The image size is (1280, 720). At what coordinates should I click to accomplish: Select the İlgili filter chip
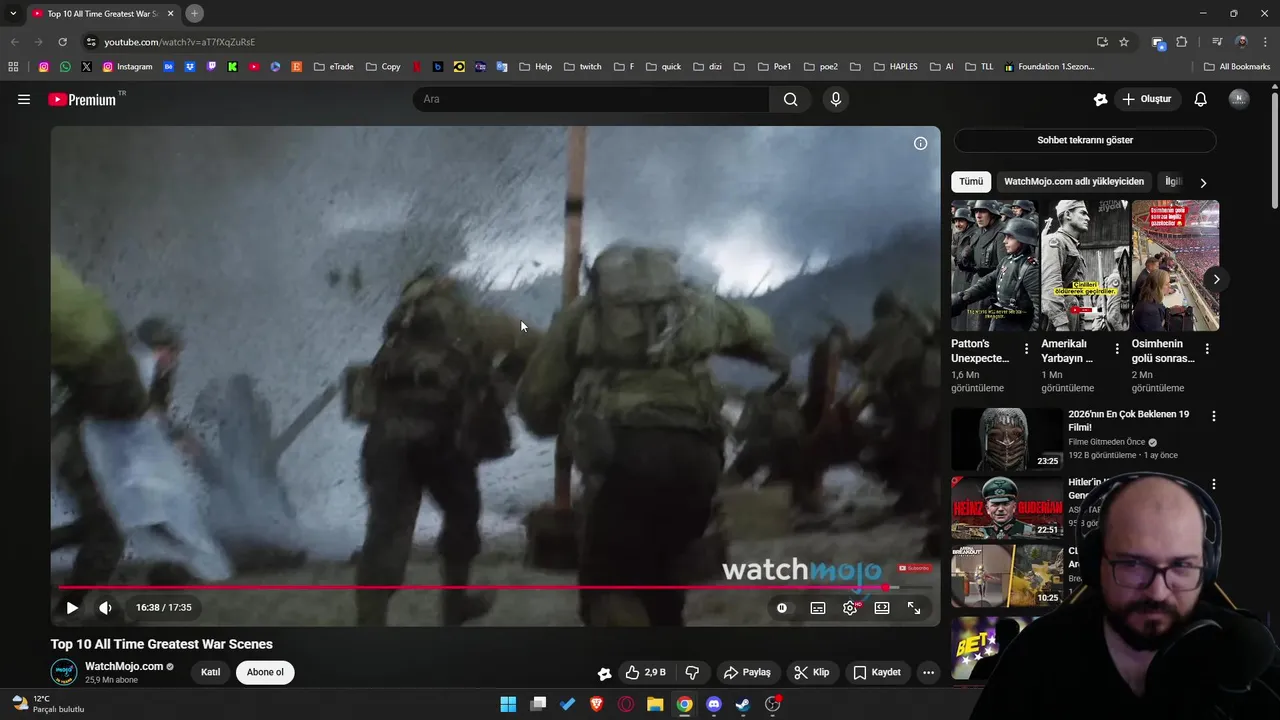click(1174, 181)
